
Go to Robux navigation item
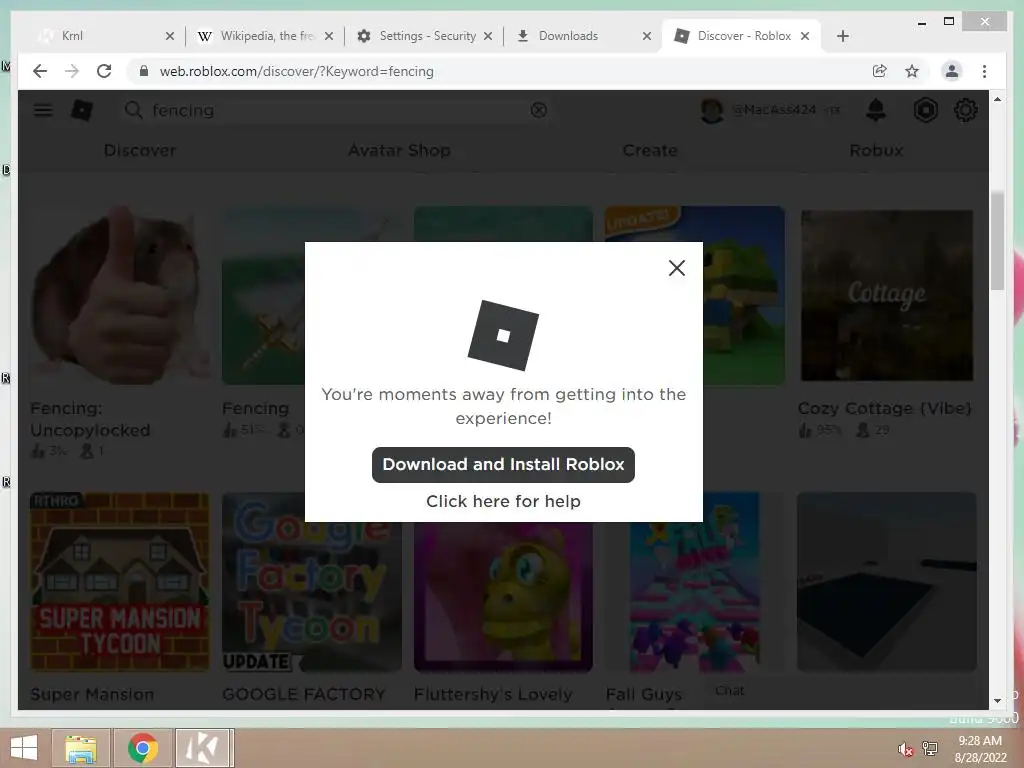click(876, 150)
